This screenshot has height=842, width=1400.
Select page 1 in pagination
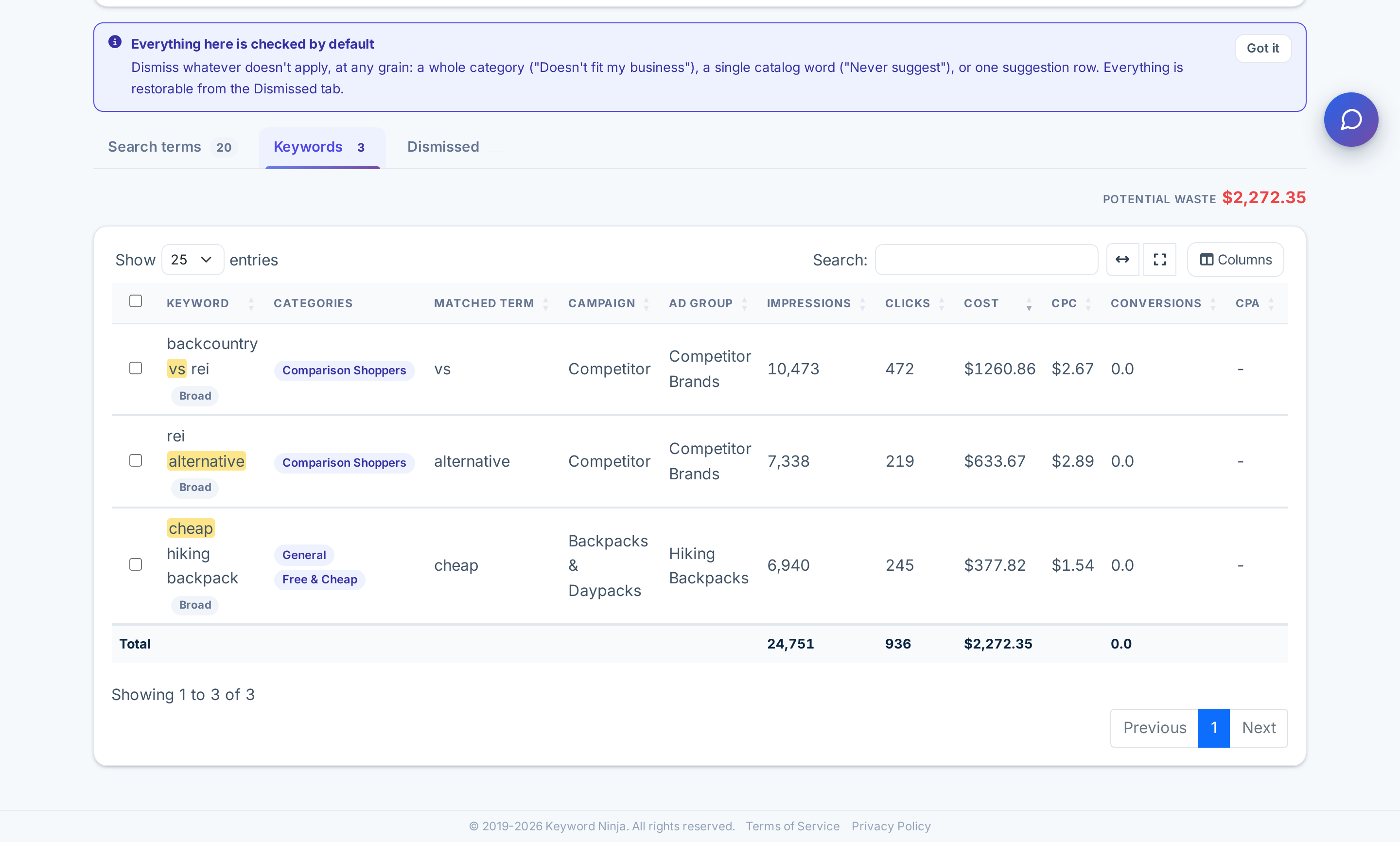pos(1213,728)
